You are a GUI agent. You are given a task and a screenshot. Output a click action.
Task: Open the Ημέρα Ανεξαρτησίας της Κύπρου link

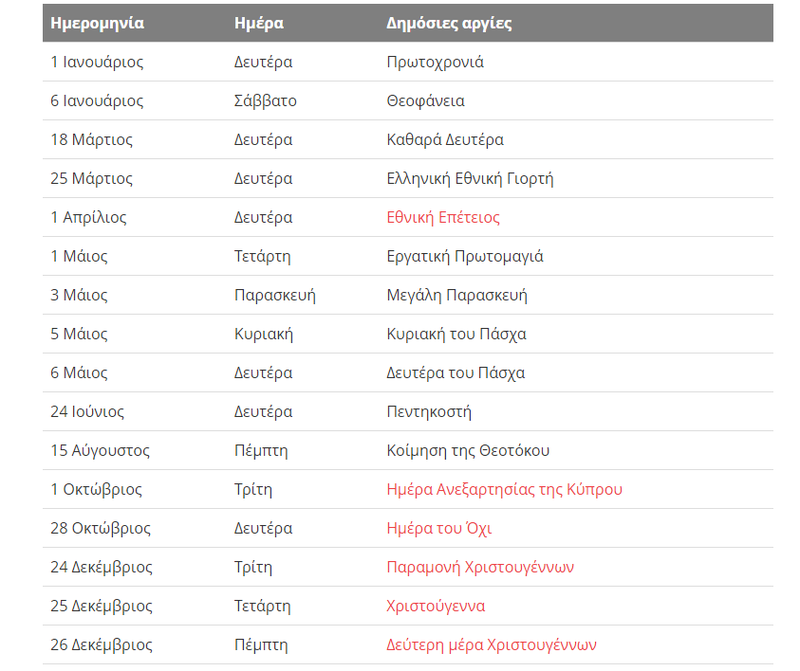[504, 490]
